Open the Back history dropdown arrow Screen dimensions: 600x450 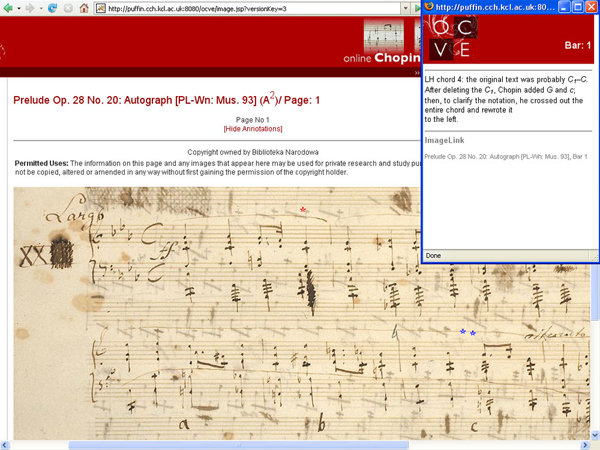click(18, 8)
